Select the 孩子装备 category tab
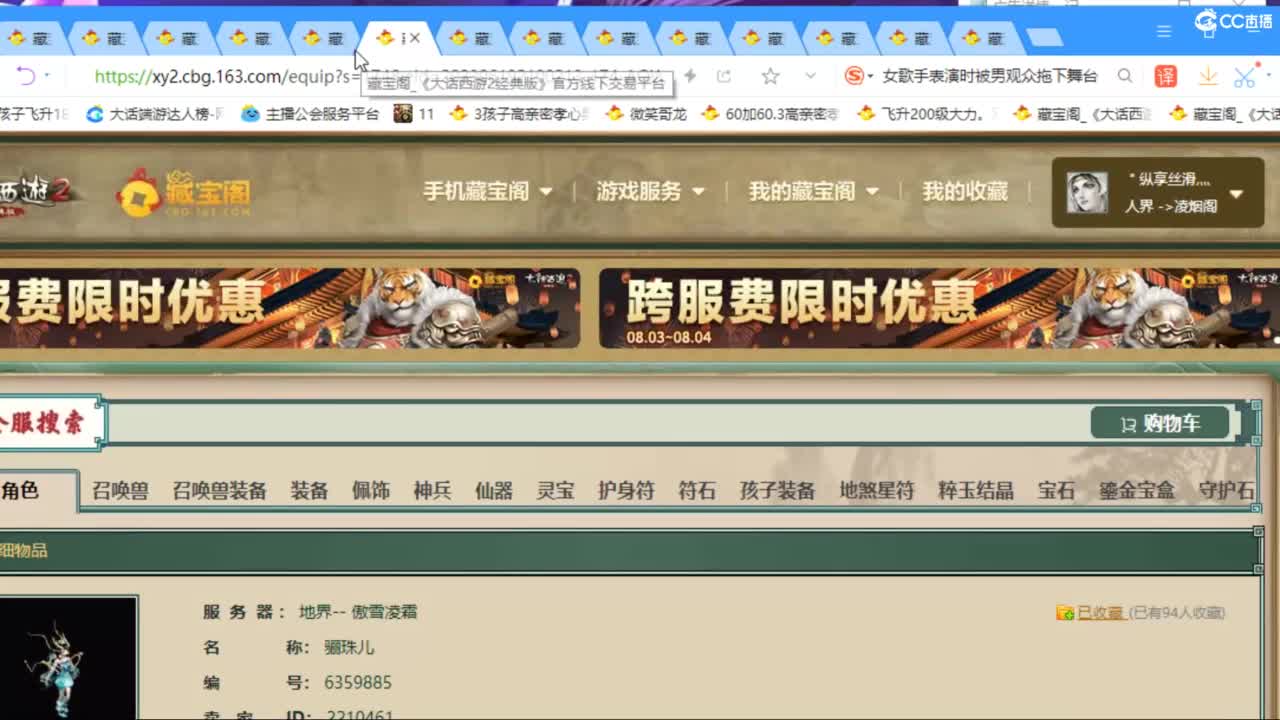Image resolution: width=1280 pixels, height=720 pixels. (777, 490)
